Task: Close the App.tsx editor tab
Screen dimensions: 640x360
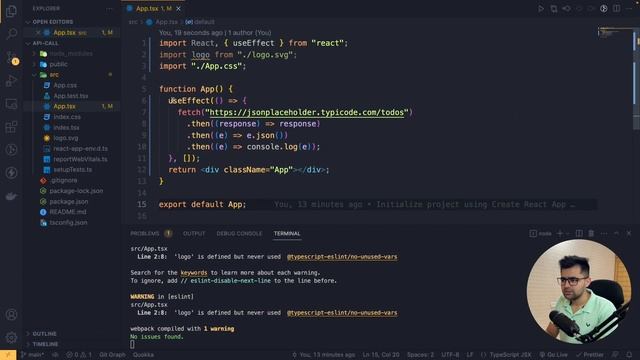Action: 178,8
